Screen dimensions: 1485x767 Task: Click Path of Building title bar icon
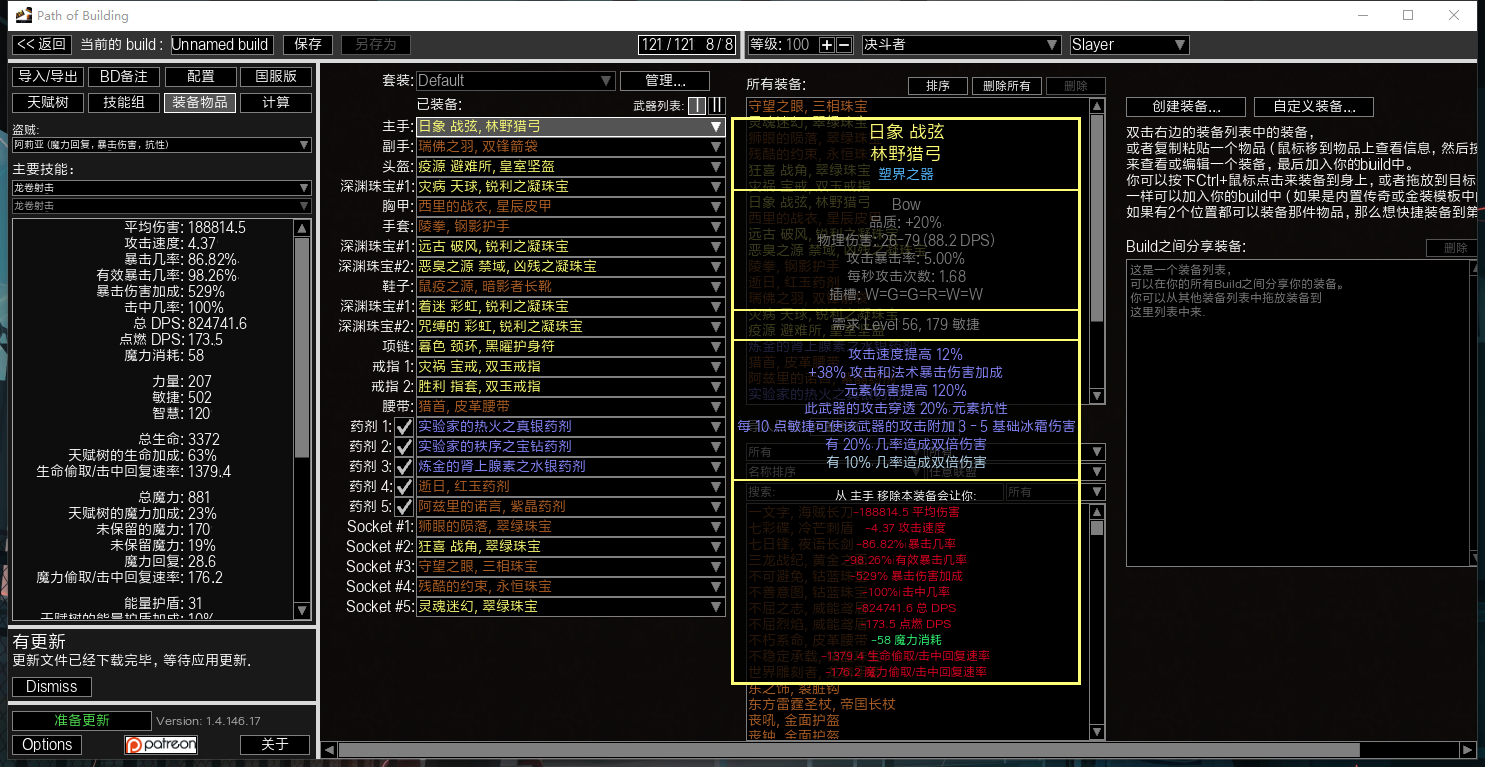pyautogui.click(x=23, y=15)
